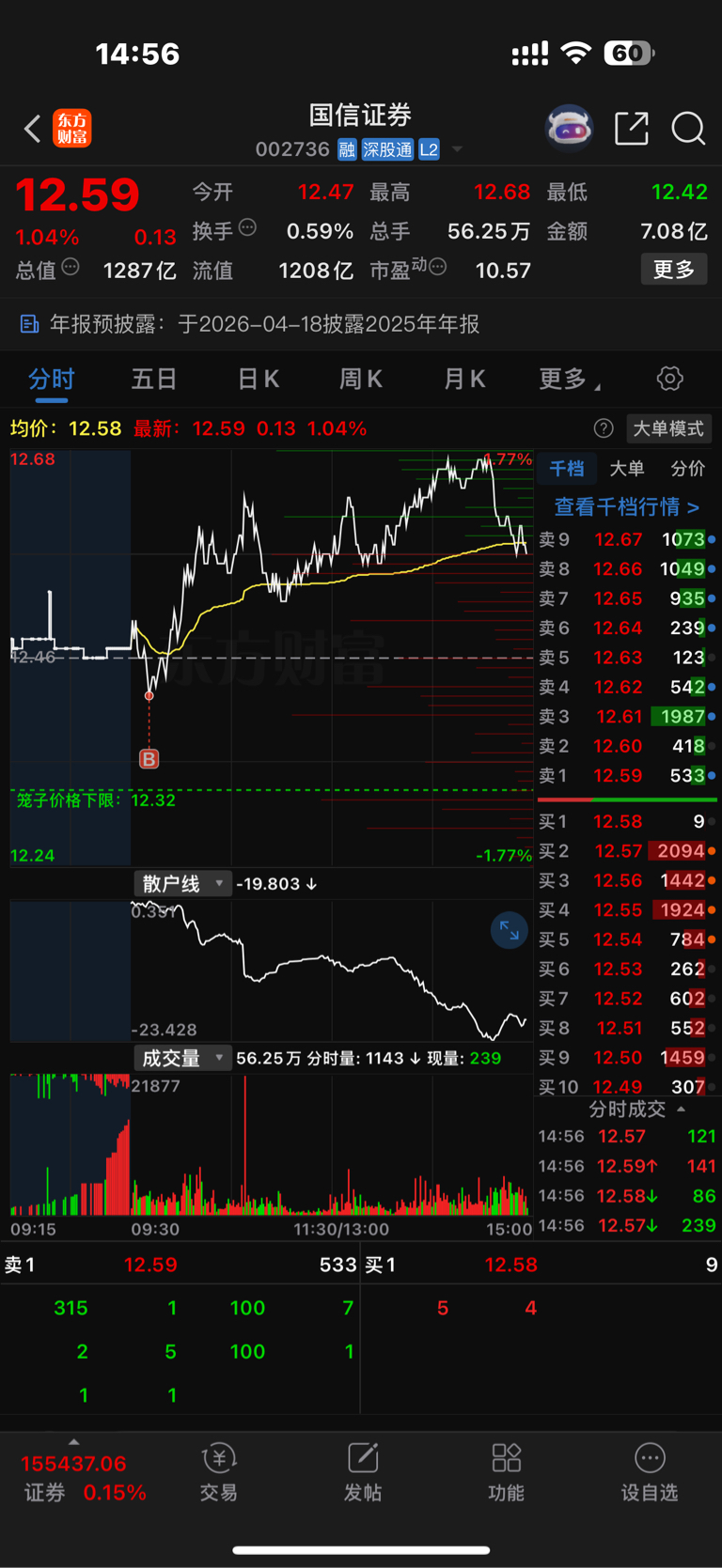Tap info icon beside 总值

(x=71, y=267)
